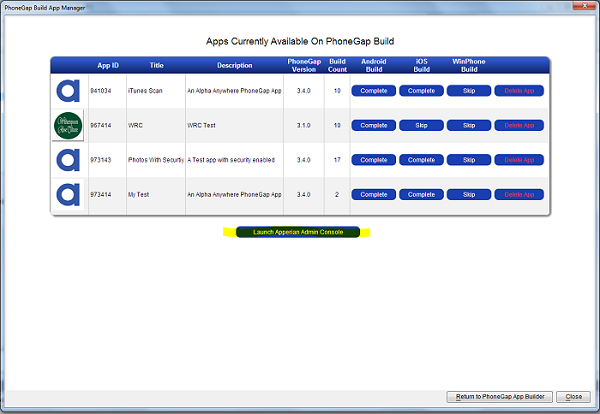Open iOS build Complete for iTunes Scan
This screenshot has height=414, width=600.
pos(421,91)
